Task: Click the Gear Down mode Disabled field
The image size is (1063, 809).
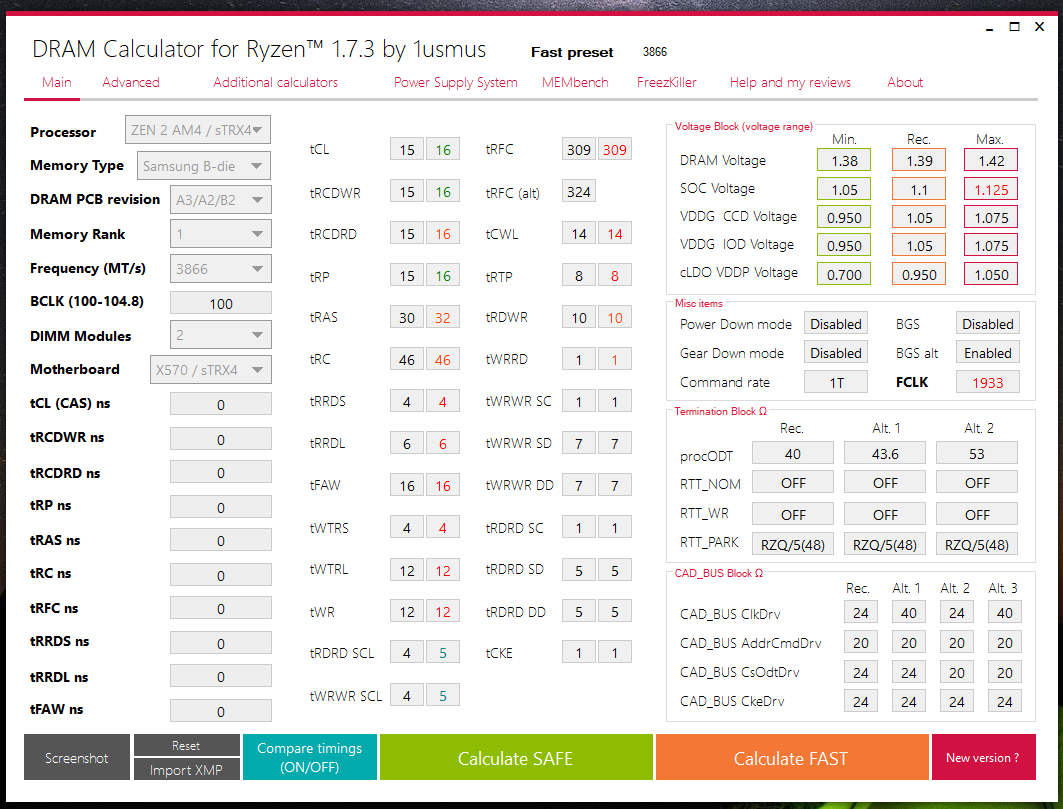Action: click(x=836, y=353)
